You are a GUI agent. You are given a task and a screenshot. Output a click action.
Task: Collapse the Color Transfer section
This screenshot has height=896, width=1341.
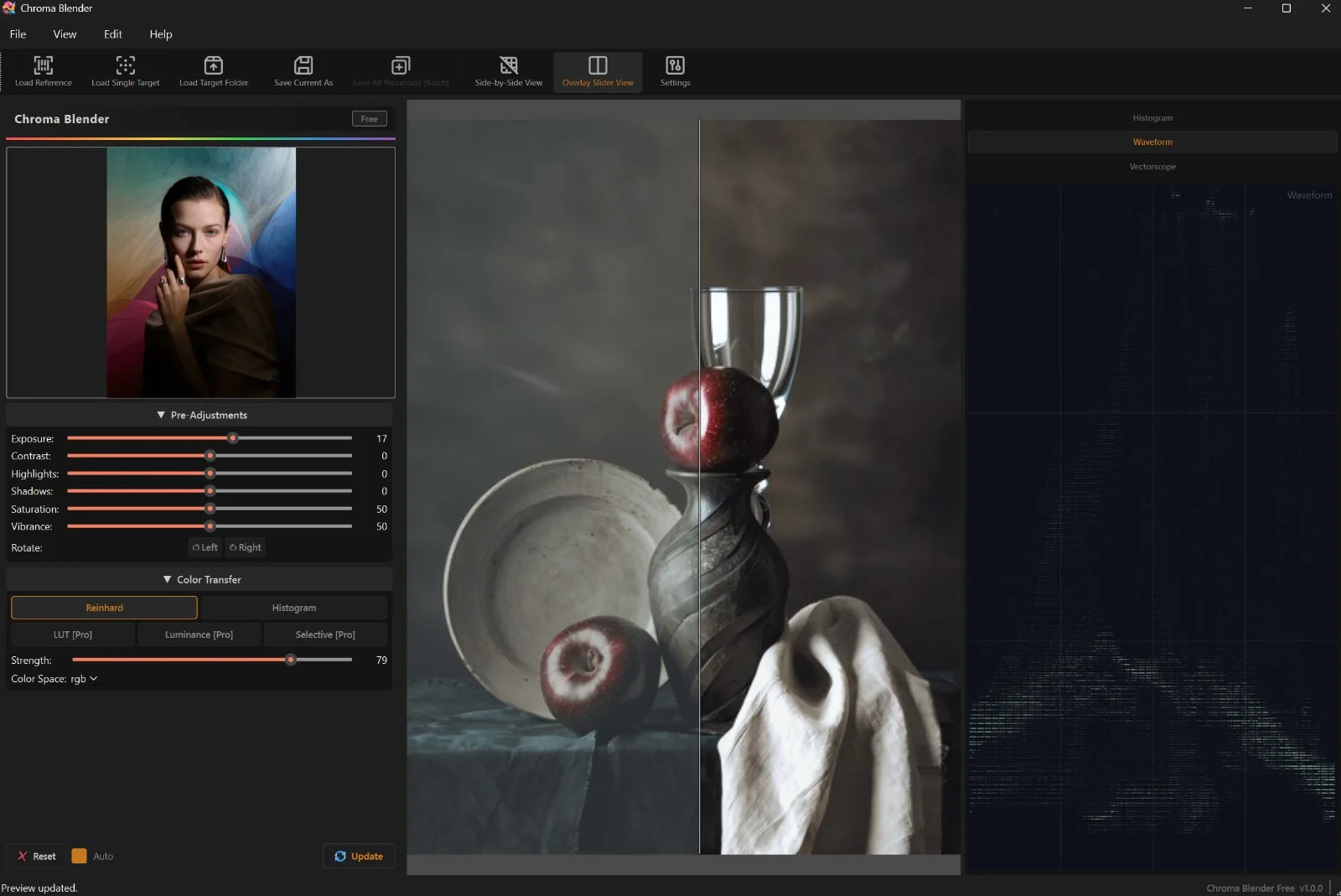pyautogui.click(x=199, y=579)
